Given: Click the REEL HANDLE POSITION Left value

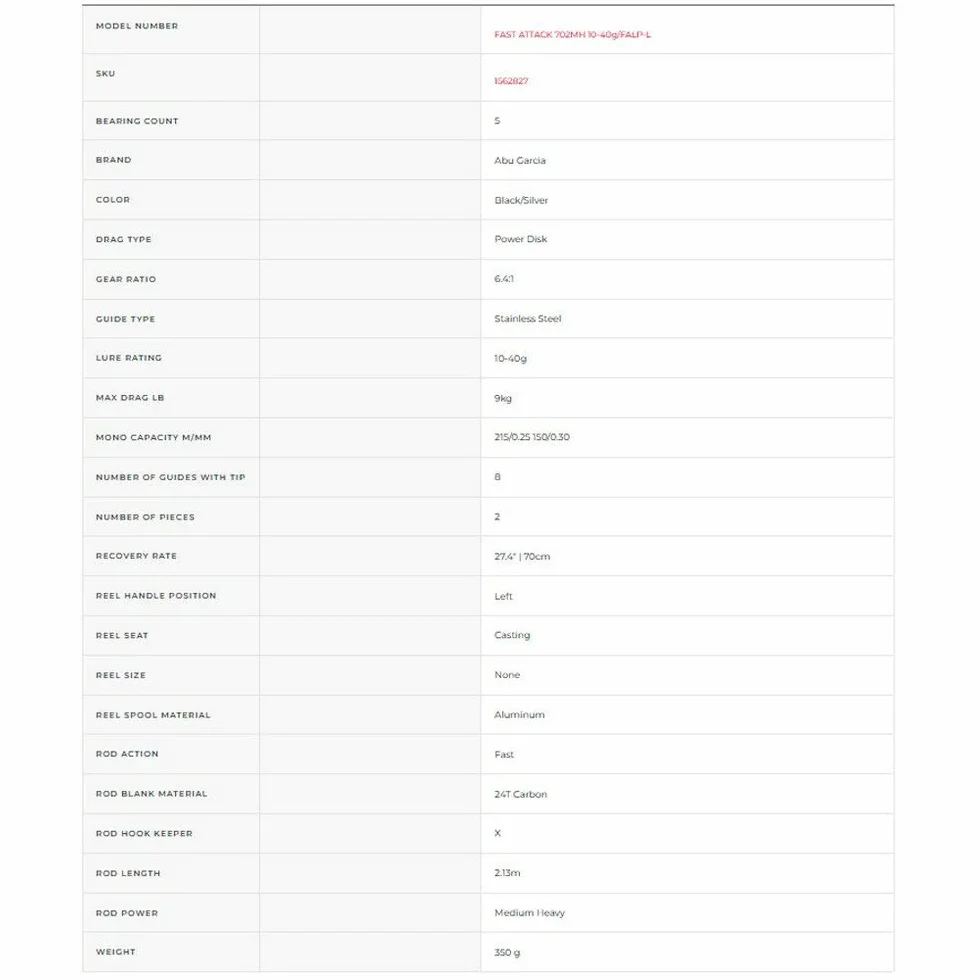Looking at the screenshot, I should (503, 596).
